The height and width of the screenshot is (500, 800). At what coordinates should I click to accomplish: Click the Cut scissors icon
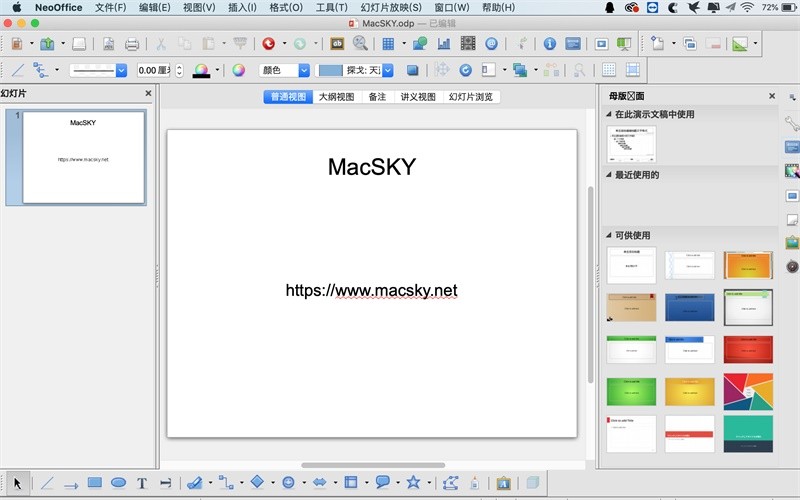pyautogui.click(x=161, y=44)
